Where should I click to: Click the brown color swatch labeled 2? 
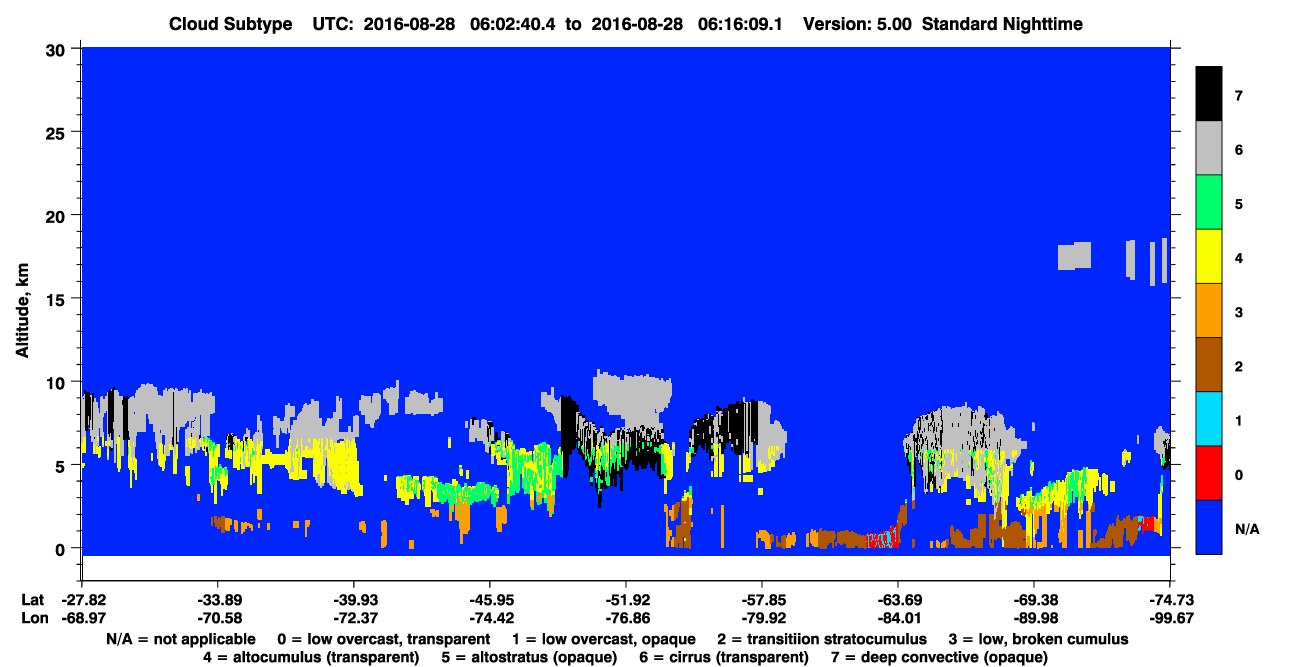(x=1209, y=364)
